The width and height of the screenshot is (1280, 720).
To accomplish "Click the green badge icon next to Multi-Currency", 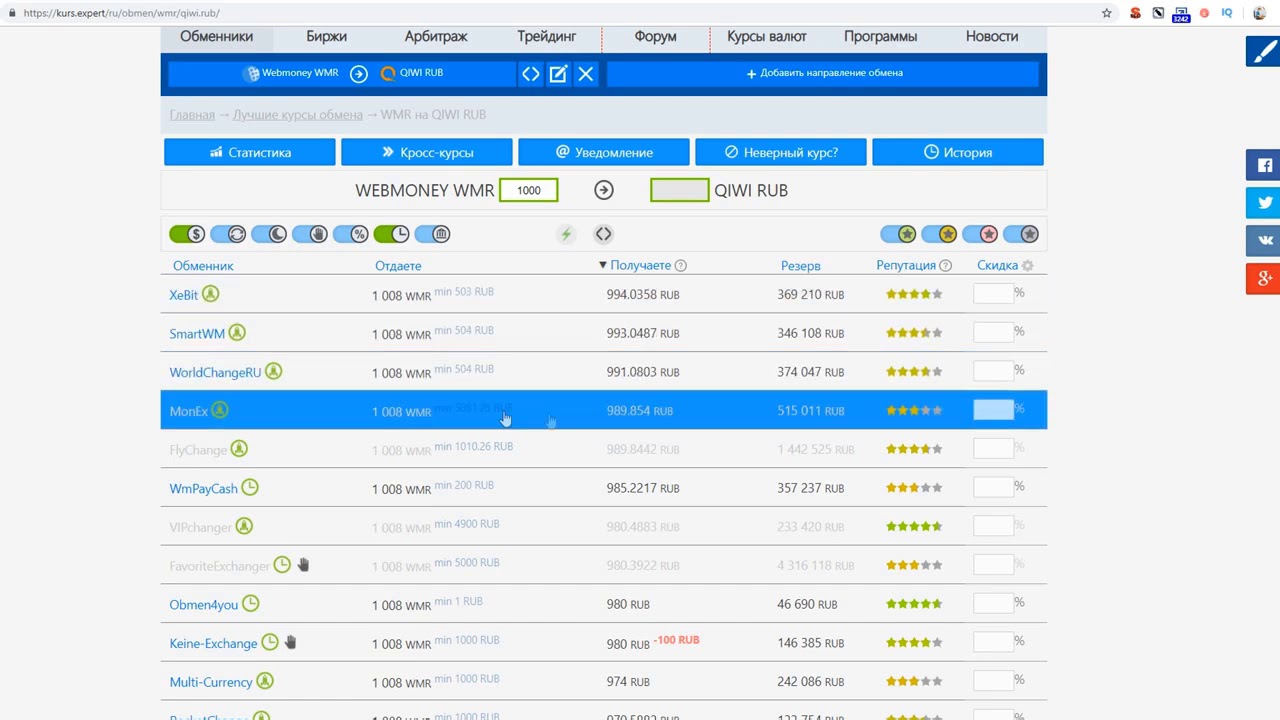I will [265, 682].
